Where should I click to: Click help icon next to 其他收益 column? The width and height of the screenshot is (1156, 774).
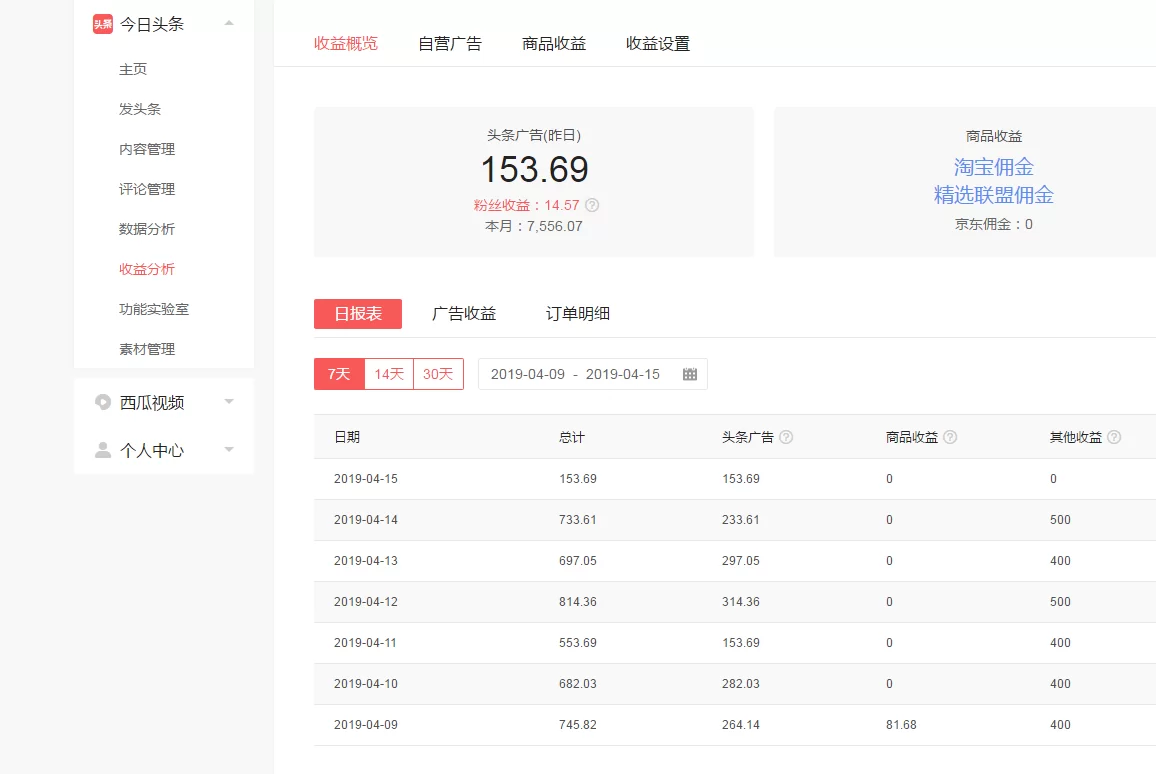click(x=1114, y=437)
